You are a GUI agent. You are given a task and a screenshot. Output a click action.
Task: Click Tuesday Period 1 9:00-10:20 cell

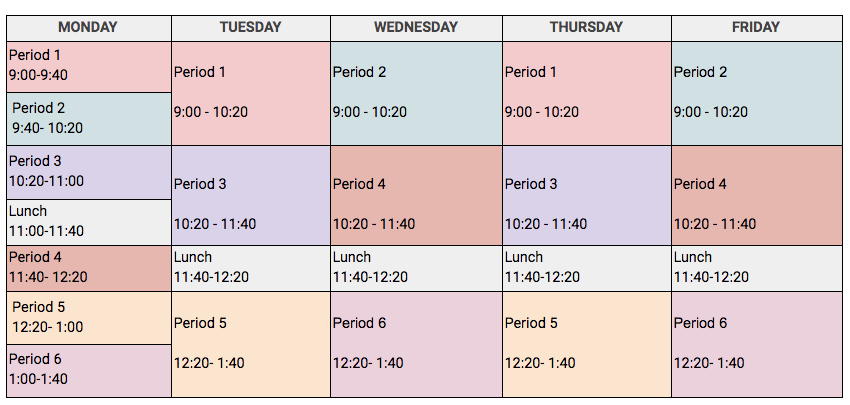click(x=250, y=92)
